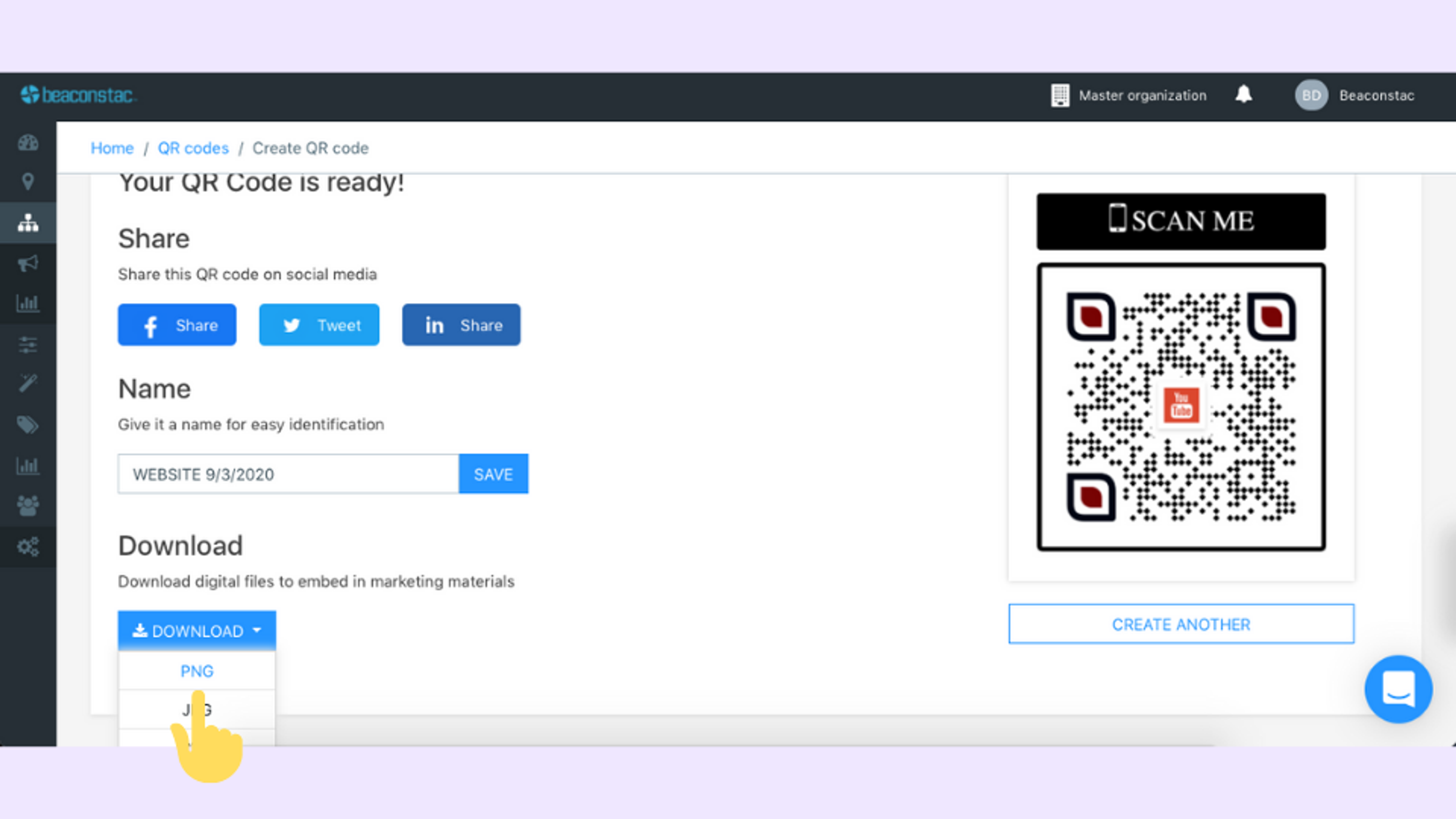
Task: Open the megaphone campaigns icon in sidebar
Action: tap(28, 264)
